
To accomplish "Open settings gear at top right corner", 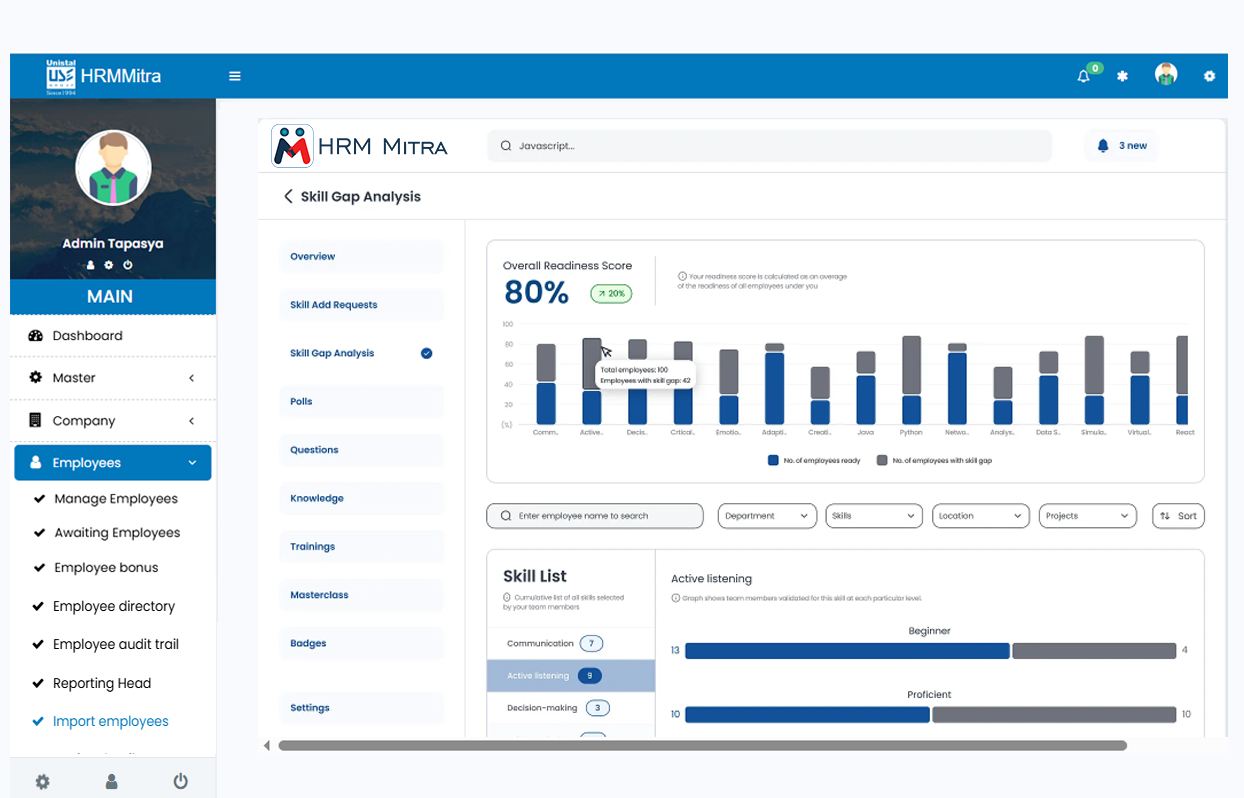I will tap(1209, 76).
